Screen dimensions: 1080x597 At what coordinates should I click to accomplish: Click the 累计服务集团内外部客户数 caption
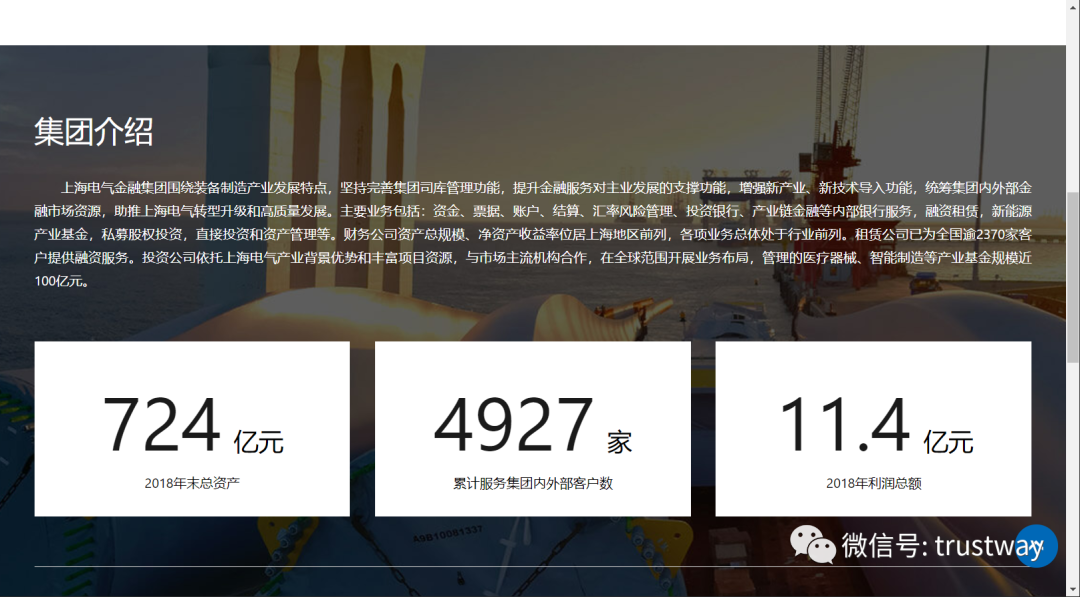533,483
